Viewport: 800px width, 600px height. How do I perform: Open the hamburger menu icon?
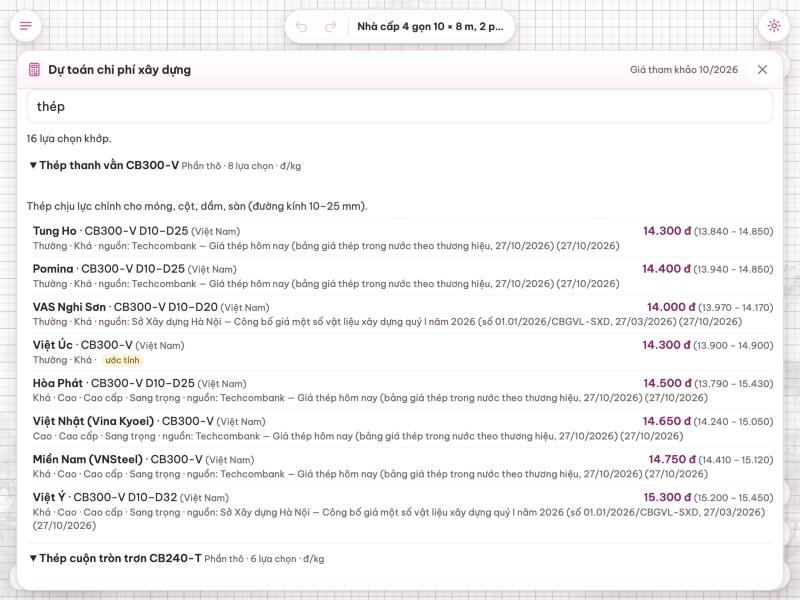click(26, 26)
